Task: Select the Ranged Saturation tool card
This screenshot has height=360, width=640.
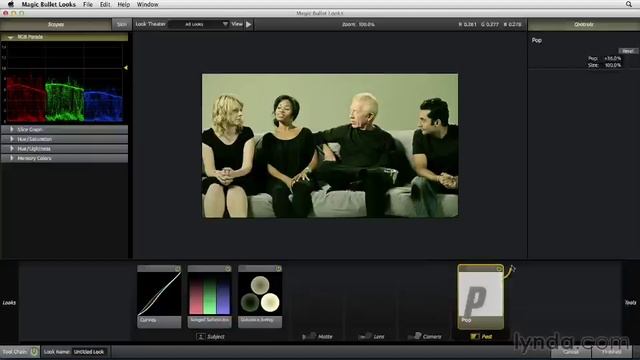Action: [x=209, y=296]
